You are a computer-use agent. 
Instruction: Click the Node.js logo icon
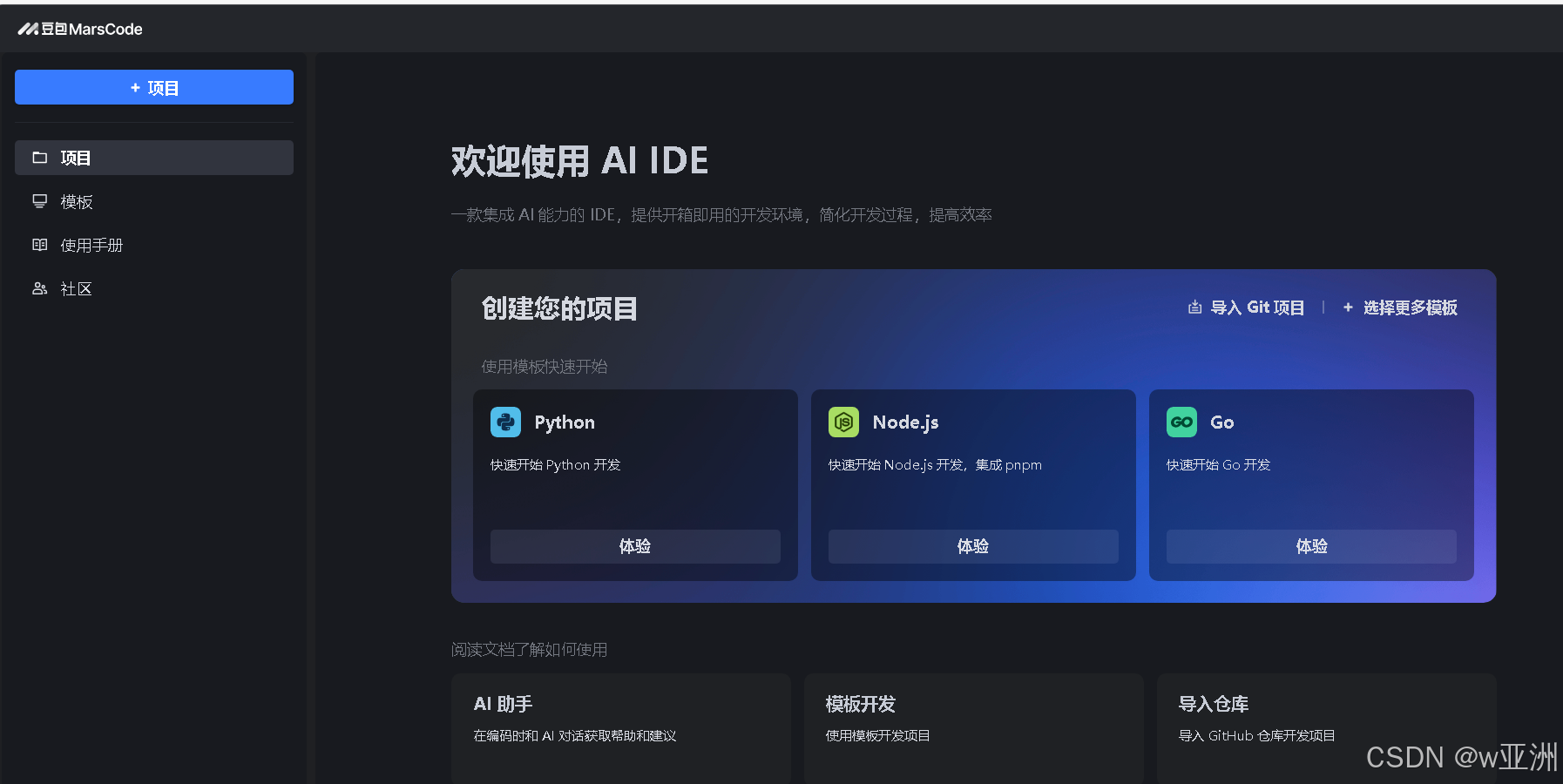(844, 422)
